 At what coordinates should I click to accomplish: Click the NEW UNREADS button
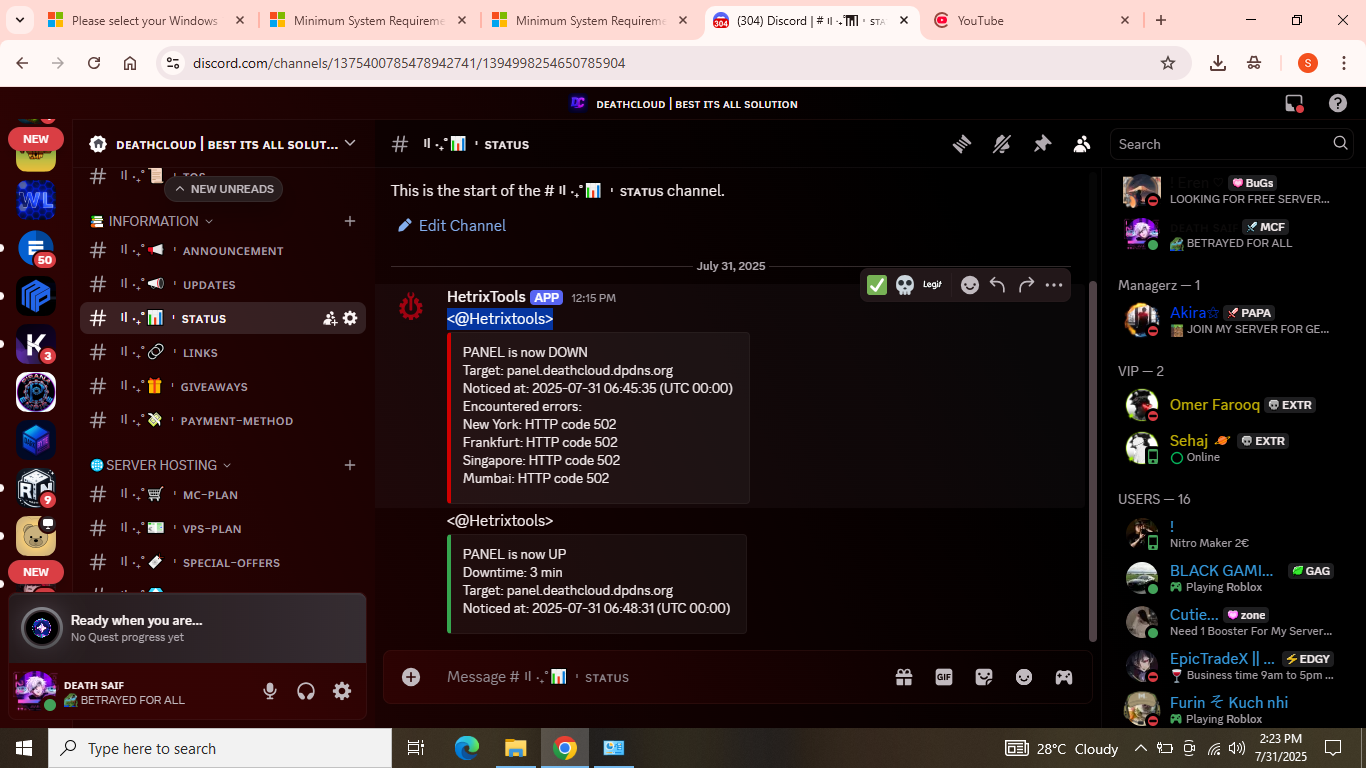click(x=223, y=189)
